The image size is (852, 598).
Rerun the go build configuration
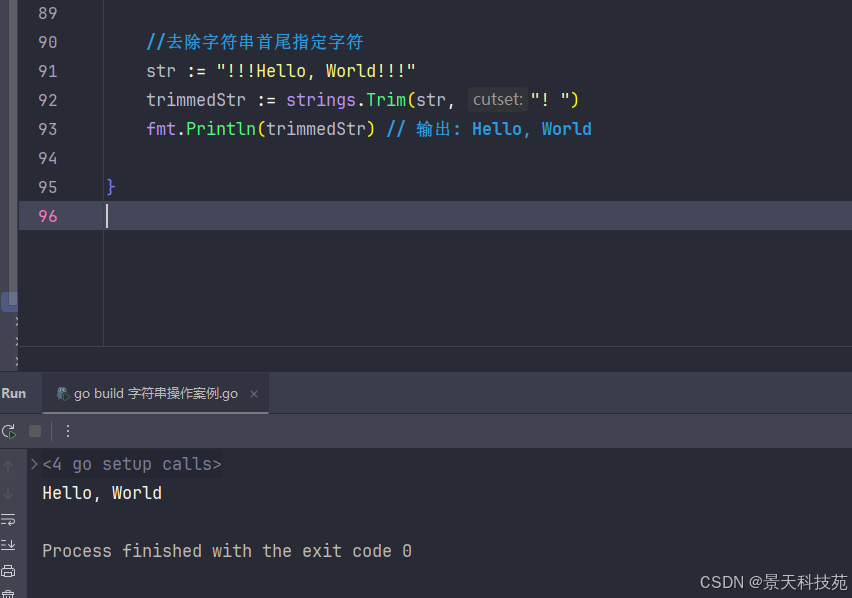[9, 431]
